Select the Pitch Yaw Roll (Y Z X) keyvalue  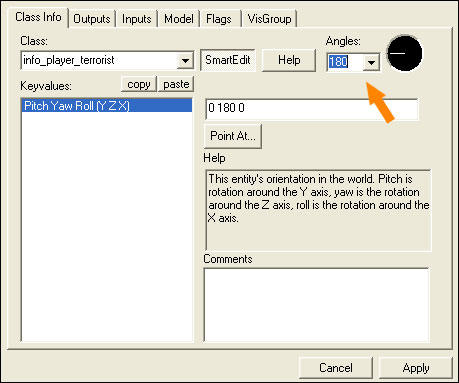pyautogui.click(x=107, y=106)
